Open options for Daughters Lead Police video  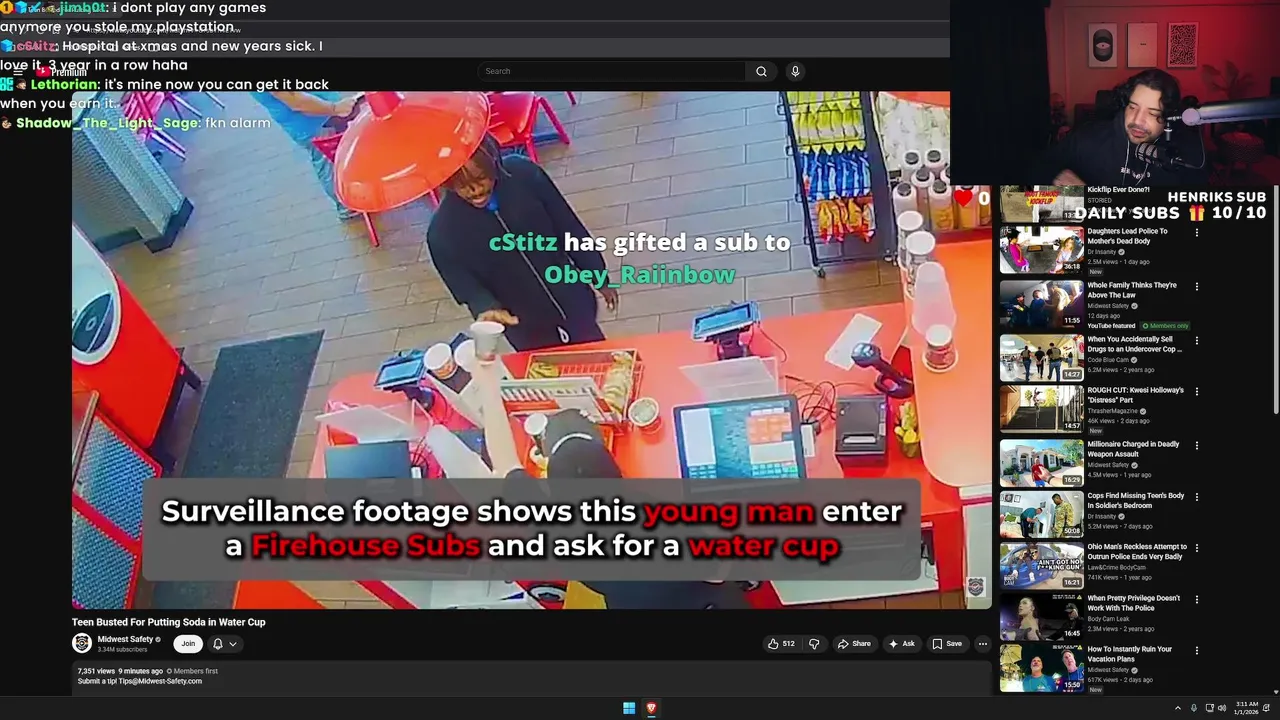click(1196, 233)
